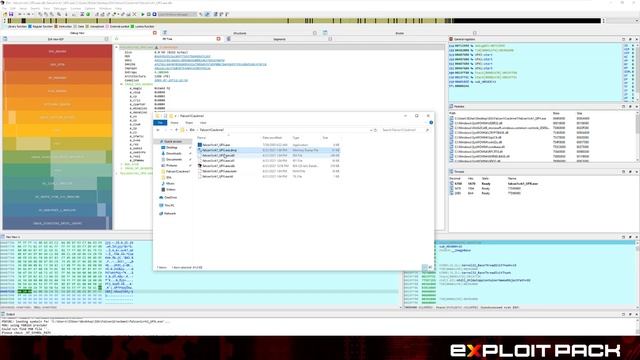The width and height of the screenshot is (640, 360).
Task: Sort files by Date modified column
Action: click(272, 138)
